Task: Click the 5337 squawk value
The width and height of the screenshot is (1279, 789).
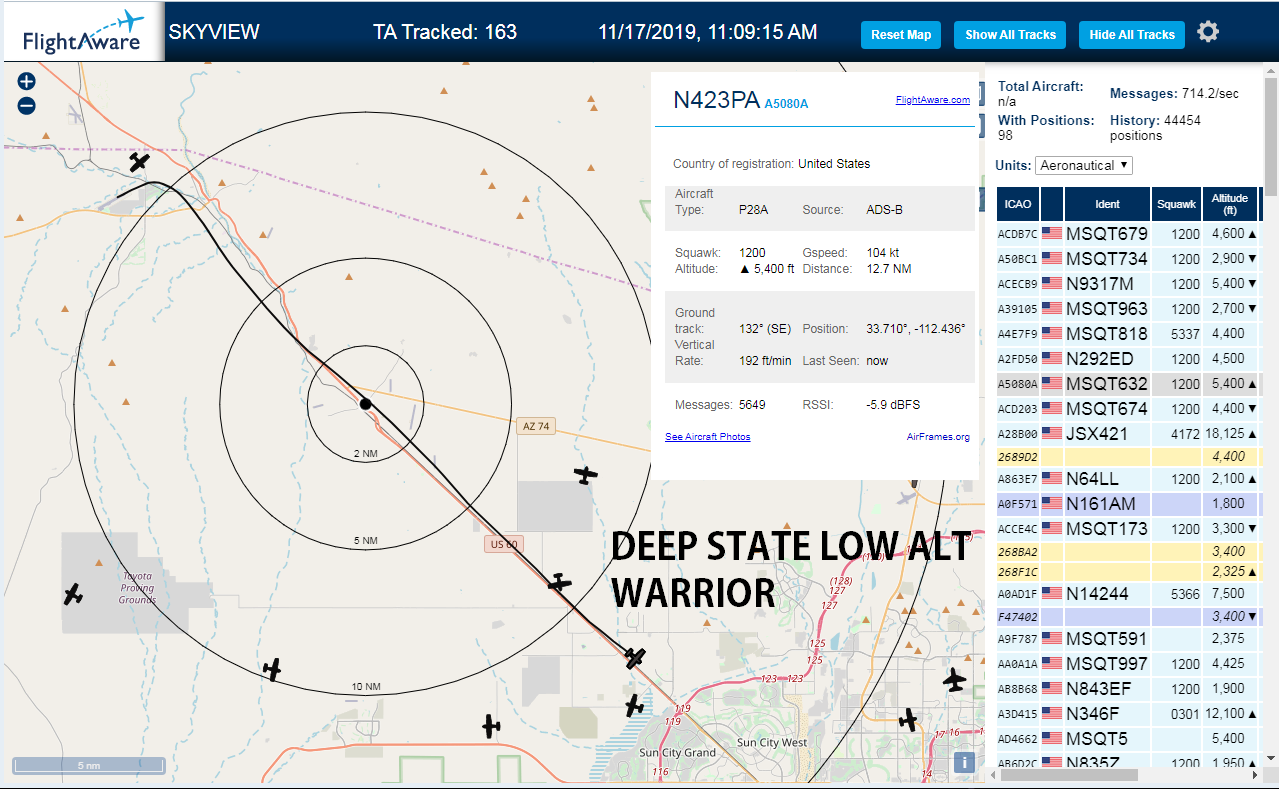Action: tap(1185, 334)
